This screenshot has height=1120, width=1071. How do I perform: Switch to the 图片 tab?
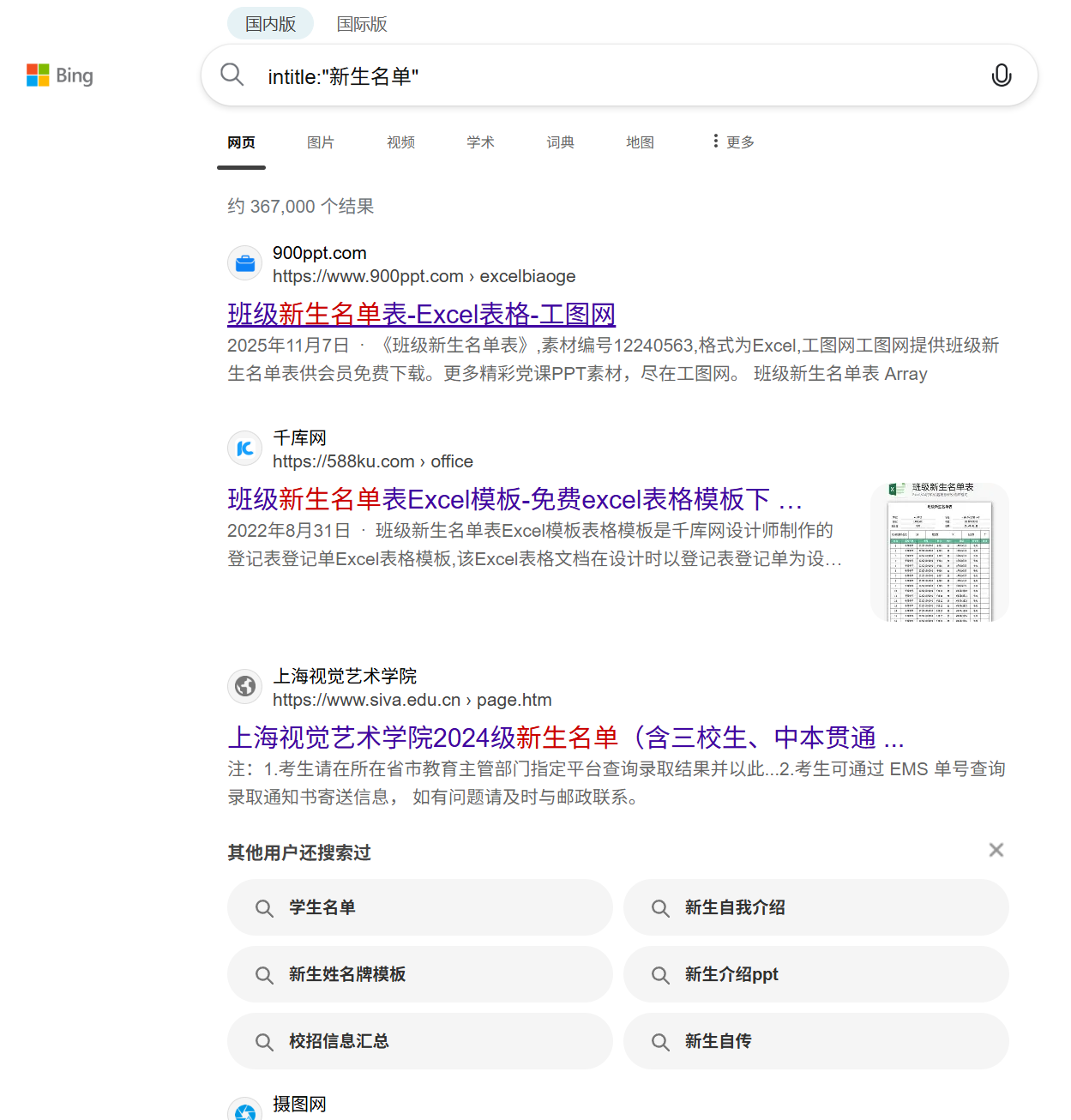pos(321,142)
